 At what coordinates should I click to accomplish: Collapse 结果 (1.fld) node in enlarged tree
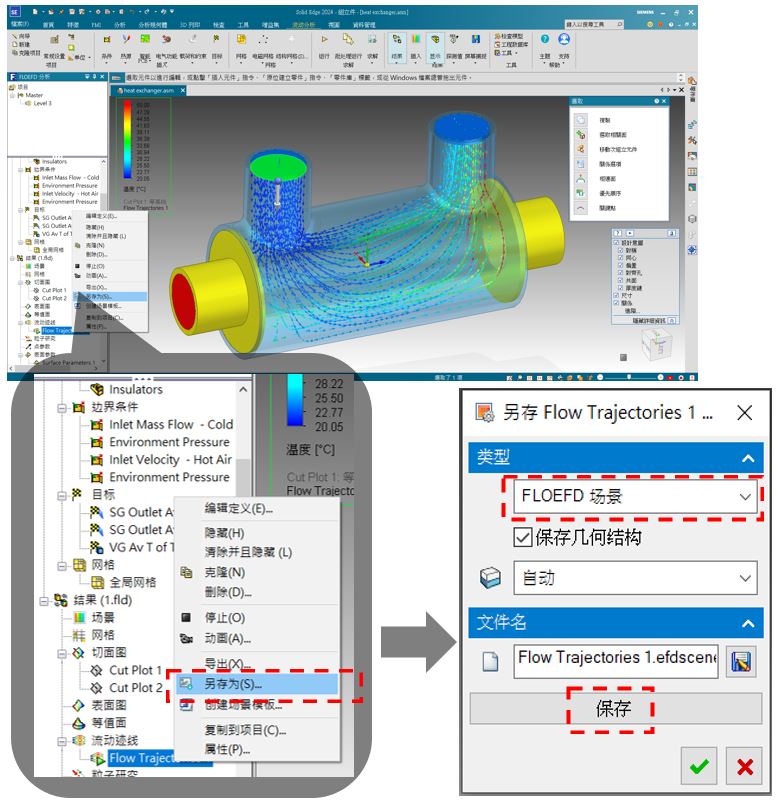pos(44,600)
